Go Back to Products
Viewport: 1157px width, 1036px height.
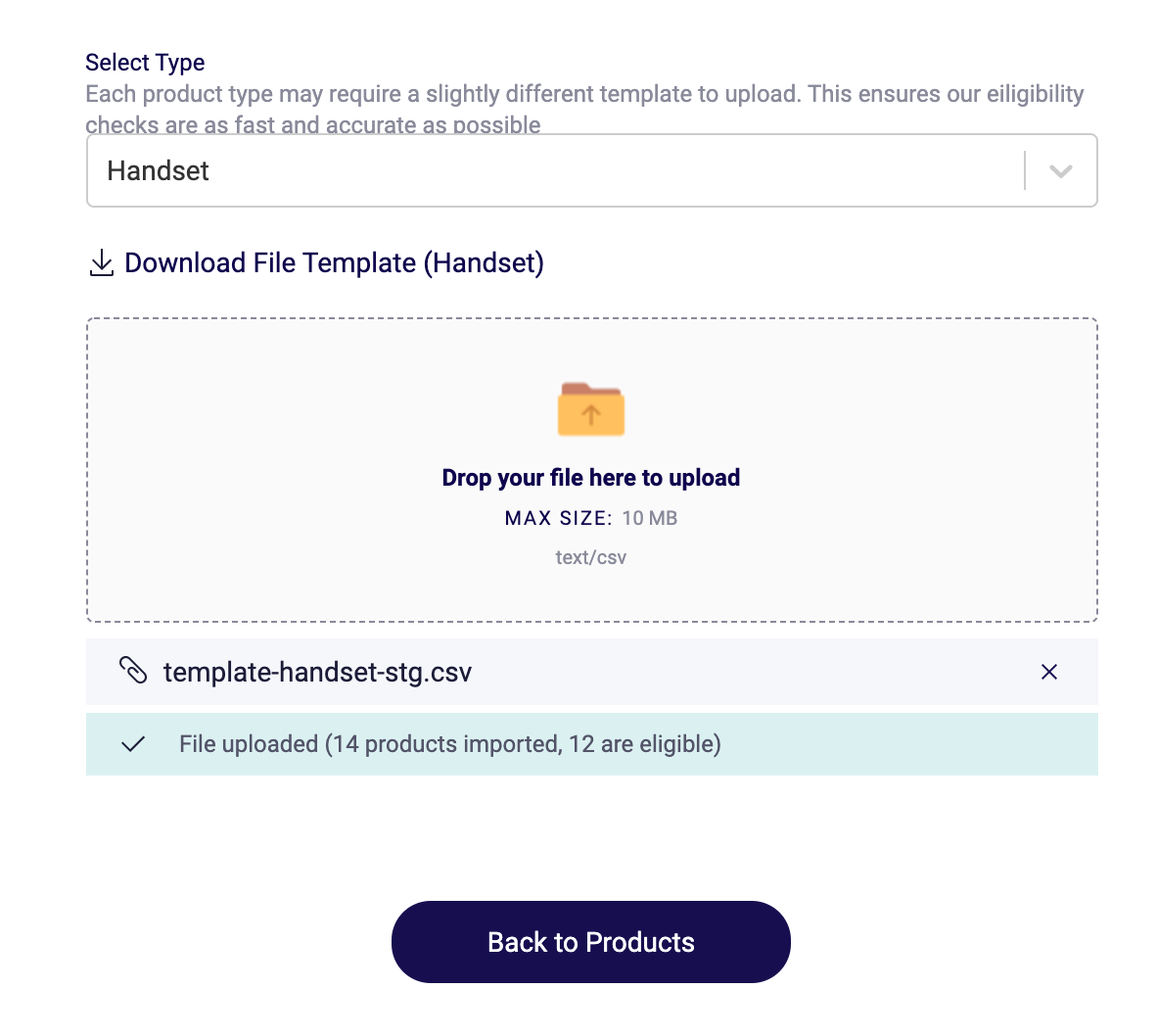coord(591,942)
